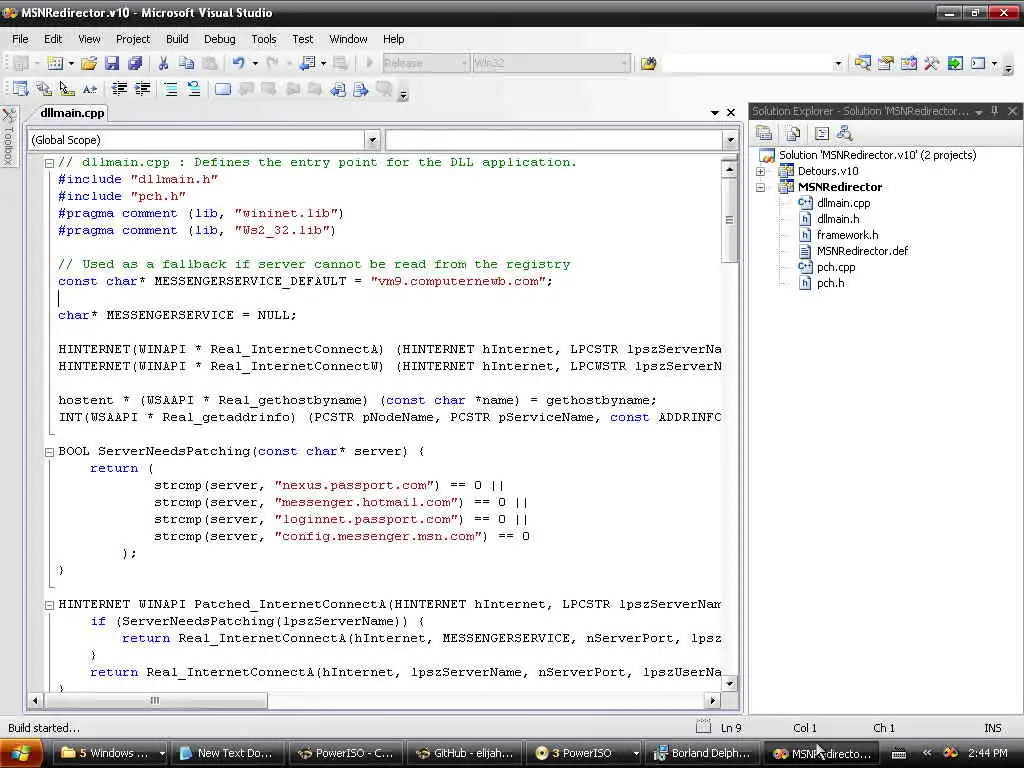Click the editor vertical scrollbar thumb
1024x768 pixels.
(x=729, y=221)
